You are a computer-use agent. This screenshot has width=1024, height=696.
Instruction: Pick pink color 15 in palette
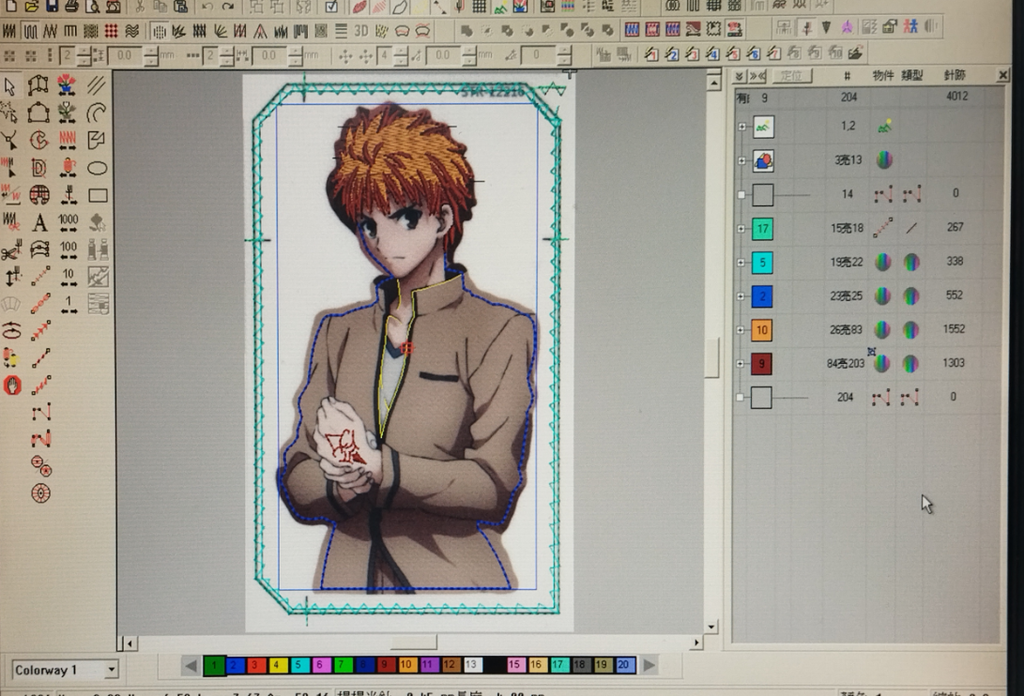tap(515, 665)
